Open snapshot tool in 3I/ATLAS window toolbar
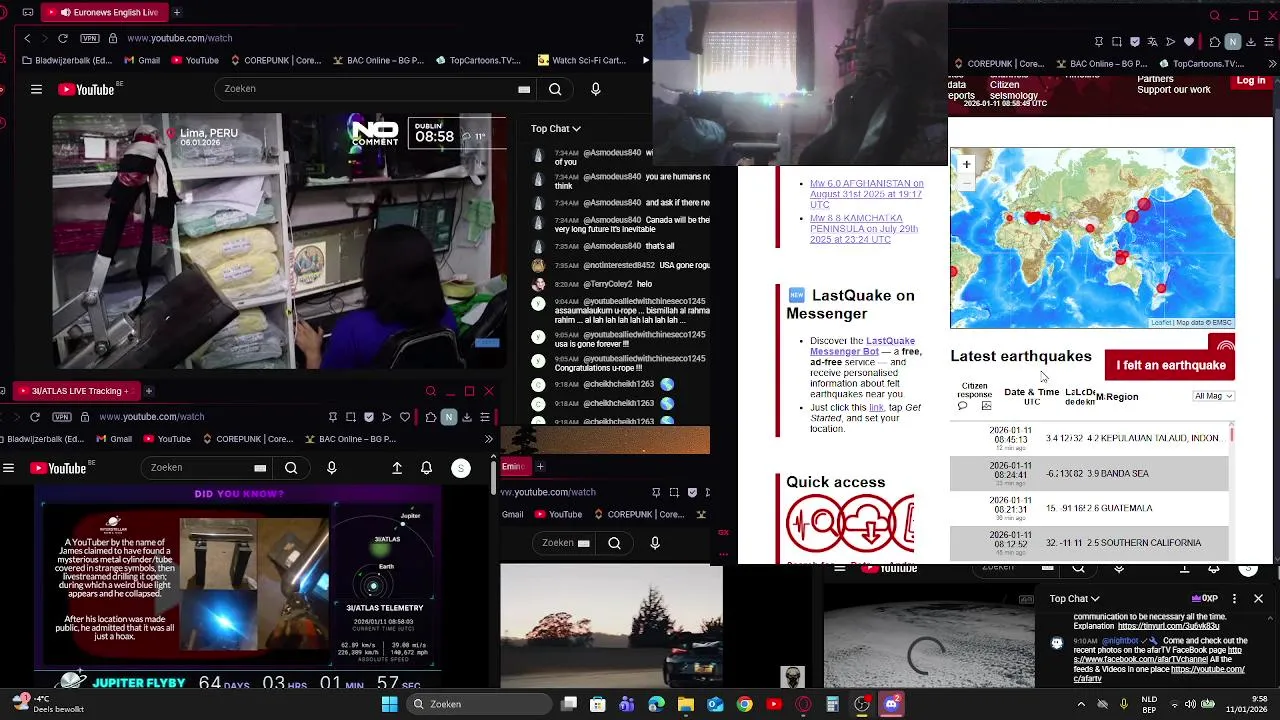Image resolution: width=1280 pixels, height=720 pixels. [351, 417]
